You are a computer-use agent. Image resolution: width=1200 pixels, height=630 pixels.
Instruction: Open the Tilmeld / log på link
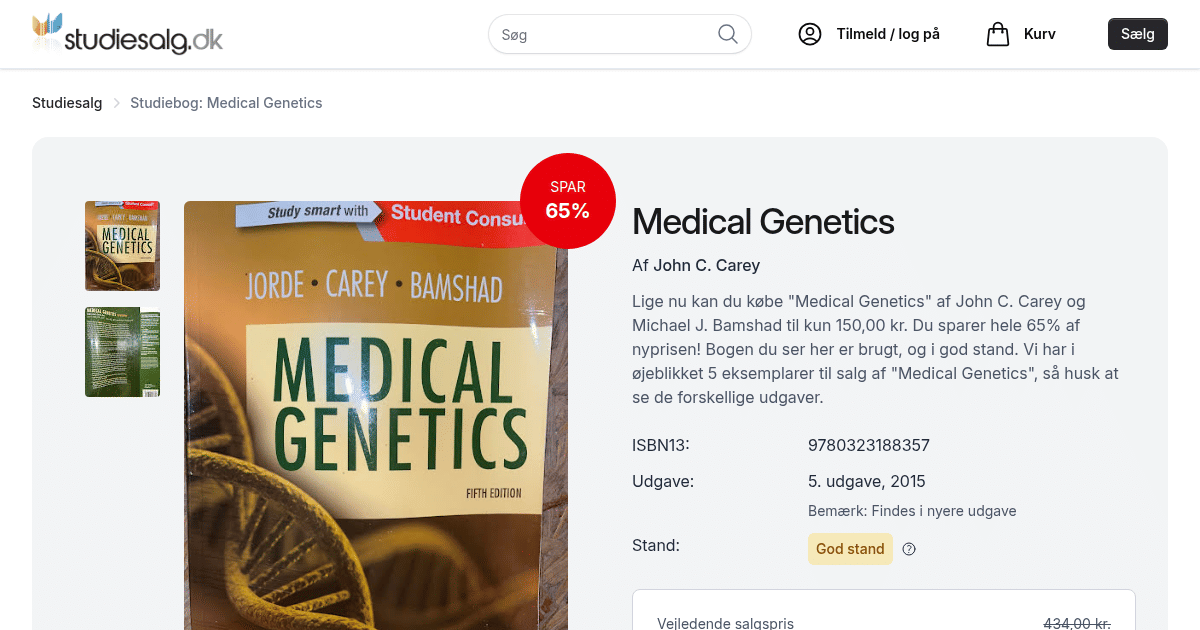(x=888, y=34)
